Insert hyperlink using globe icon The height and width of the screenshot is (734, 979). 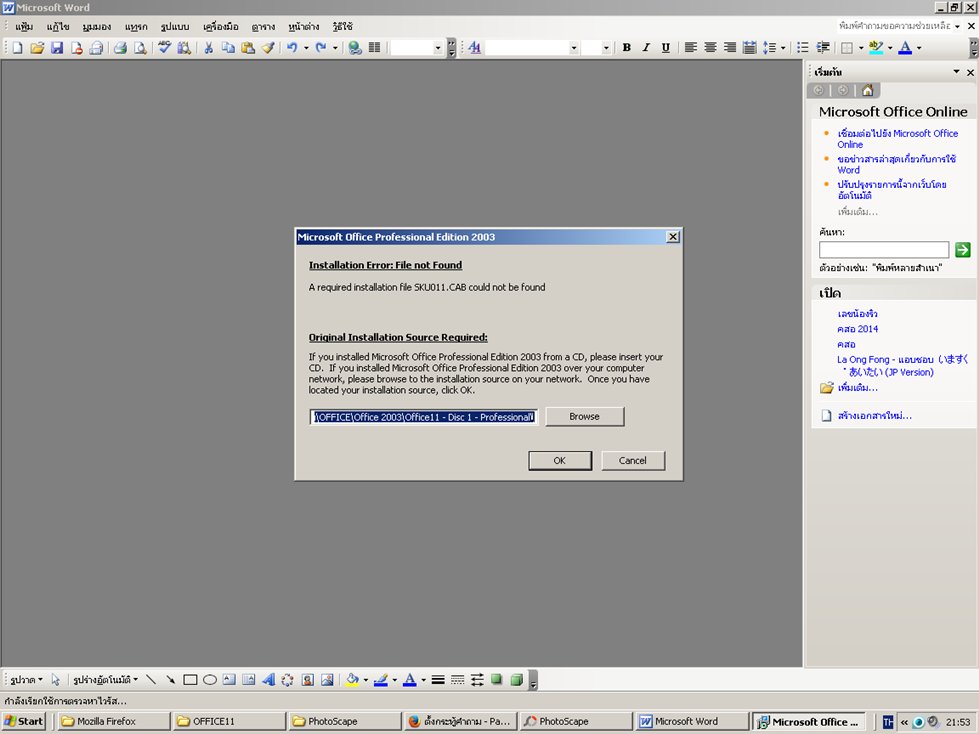coord(355,47)
